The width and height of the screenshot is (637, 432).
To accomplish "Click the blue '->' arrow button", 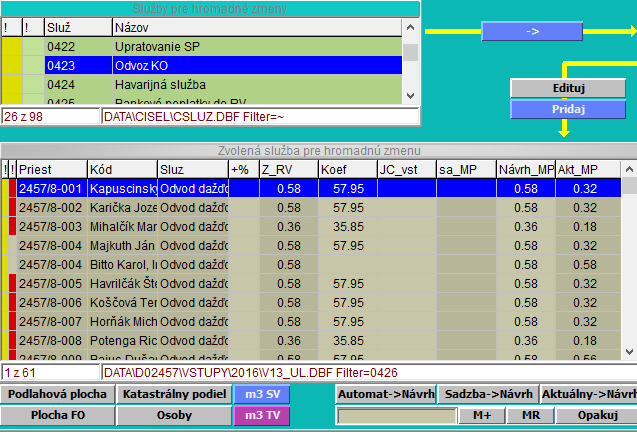I will tap(532, 31).
